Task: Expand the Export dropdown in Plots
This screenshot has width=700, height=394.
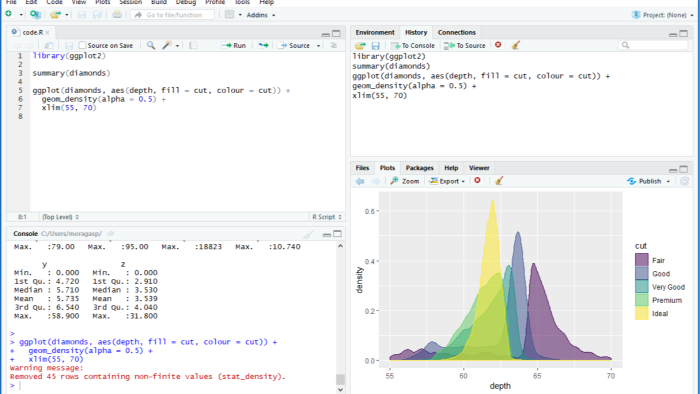Action: coord(447,181)
